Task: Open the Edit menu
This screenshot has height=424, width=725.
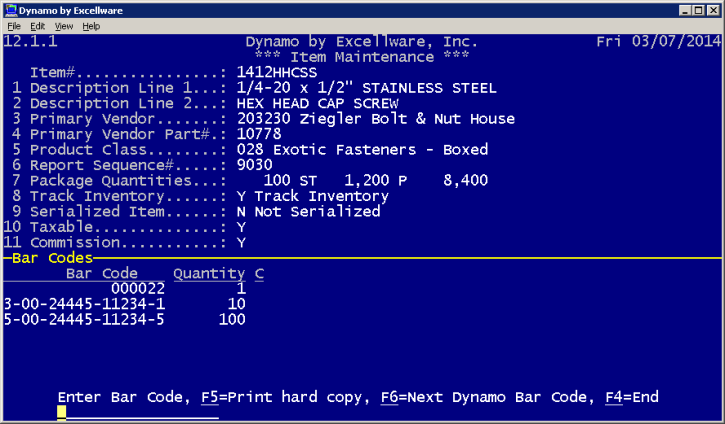Action: pyautogui.click(x=37, y=26)
